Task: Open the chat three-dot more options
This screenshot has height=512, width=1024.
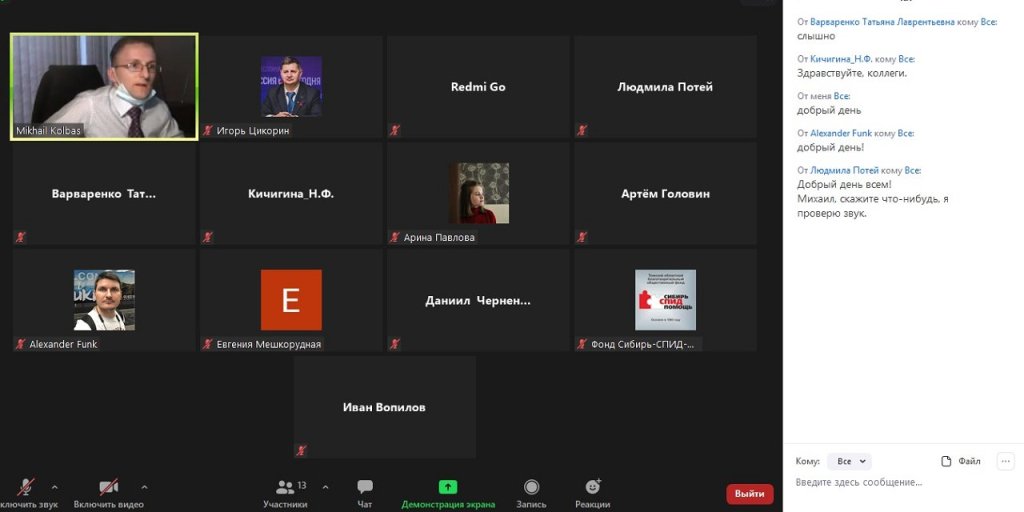Action: [1006, 461]
